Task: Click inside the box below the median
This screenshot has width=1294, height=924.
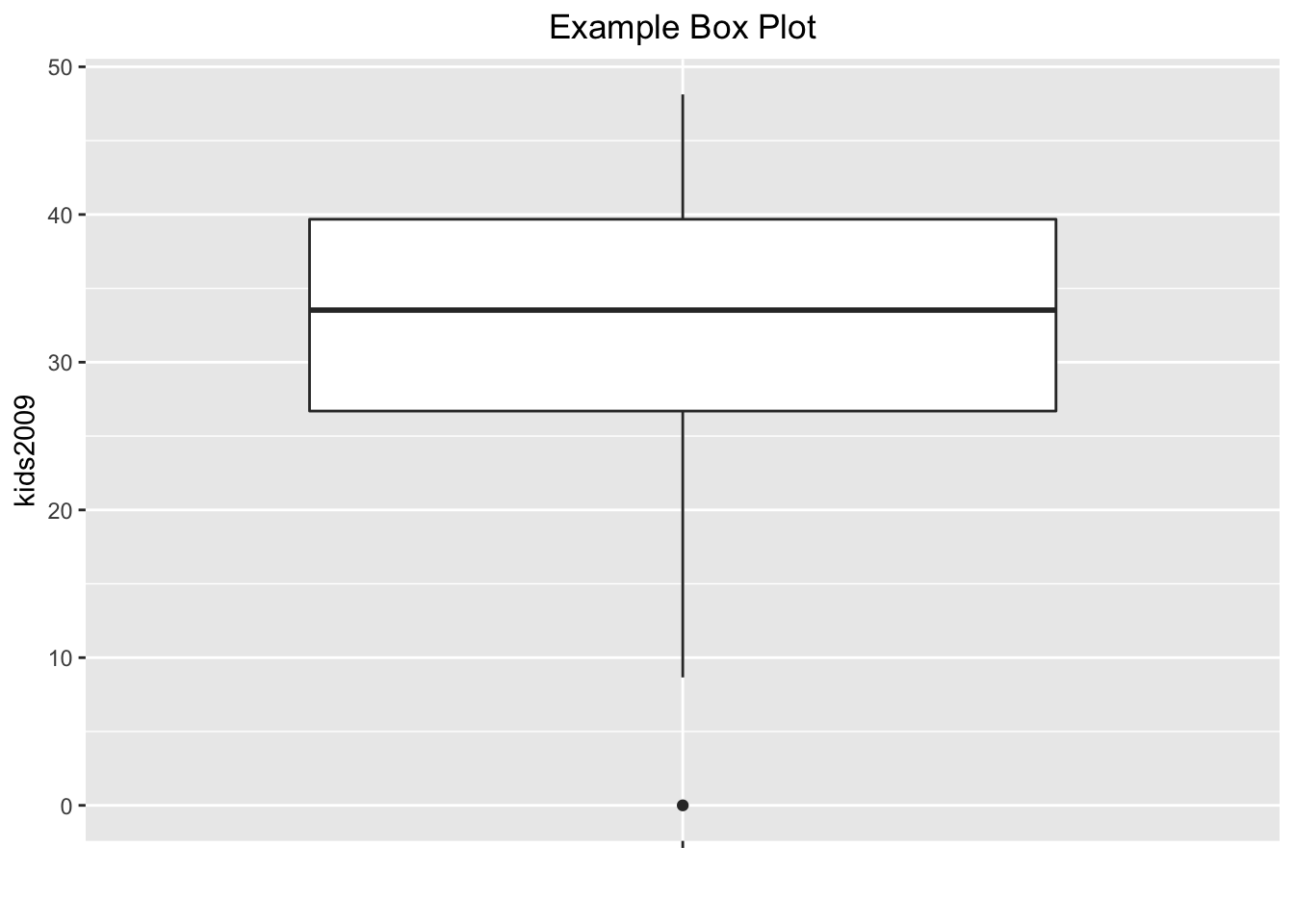Action: tap(683, 361)
